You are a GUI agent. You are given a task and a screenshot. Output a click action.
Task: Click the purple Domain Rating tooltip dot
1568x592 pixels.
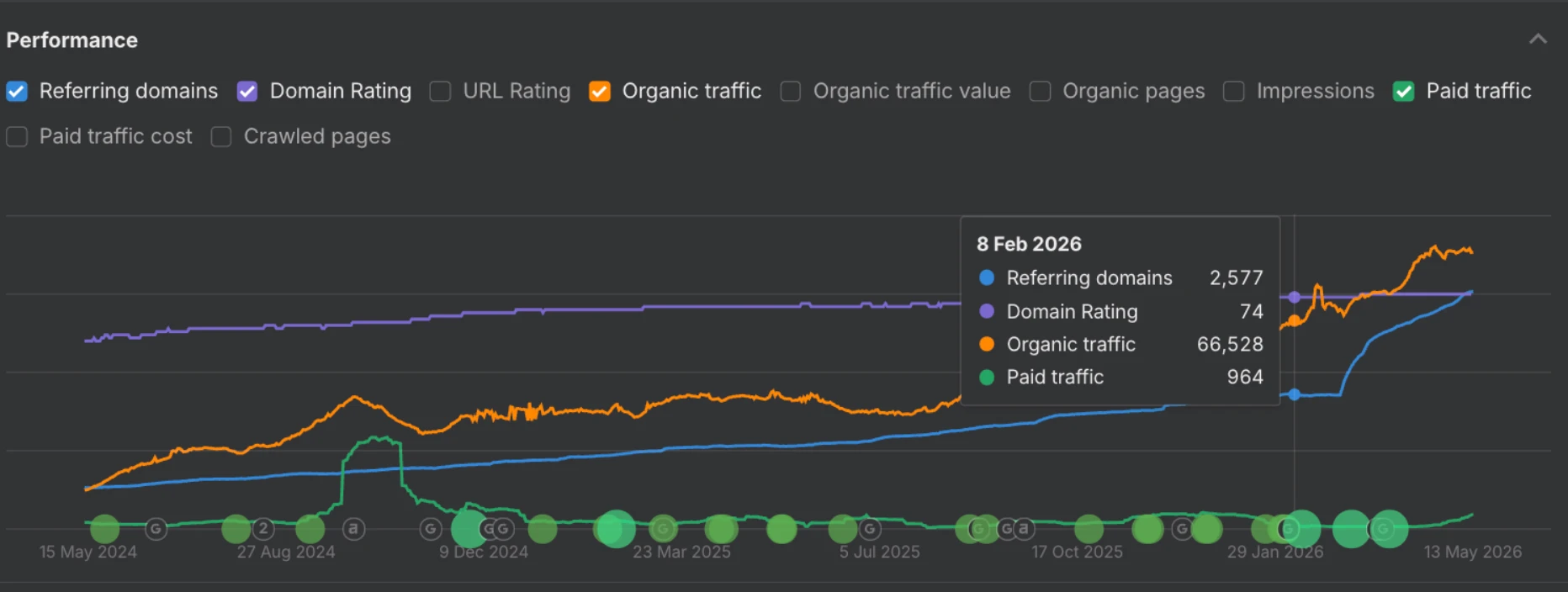click(x=987, y=311)
